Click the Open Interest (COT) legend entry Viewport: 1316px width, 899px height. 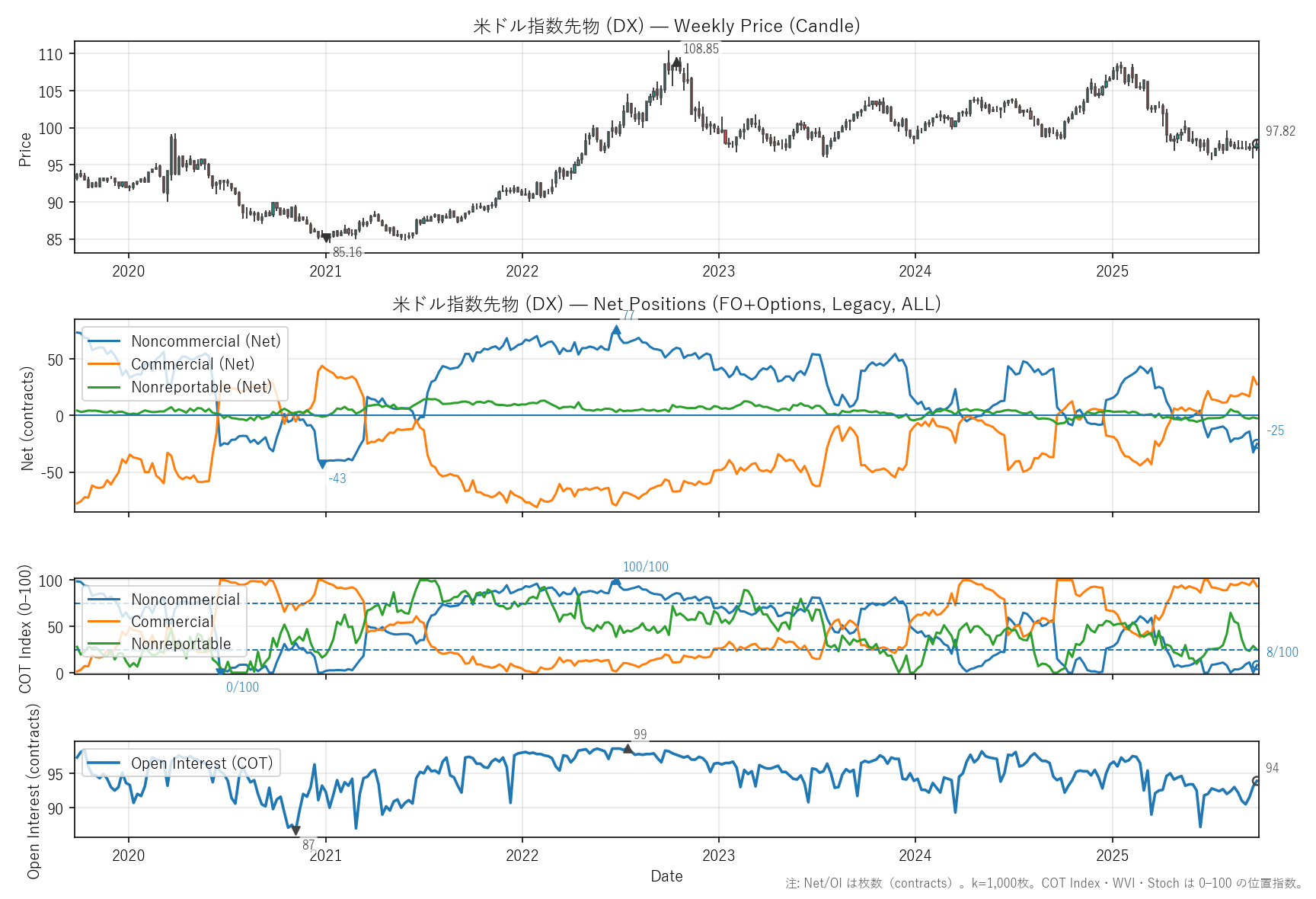[201, 763]
